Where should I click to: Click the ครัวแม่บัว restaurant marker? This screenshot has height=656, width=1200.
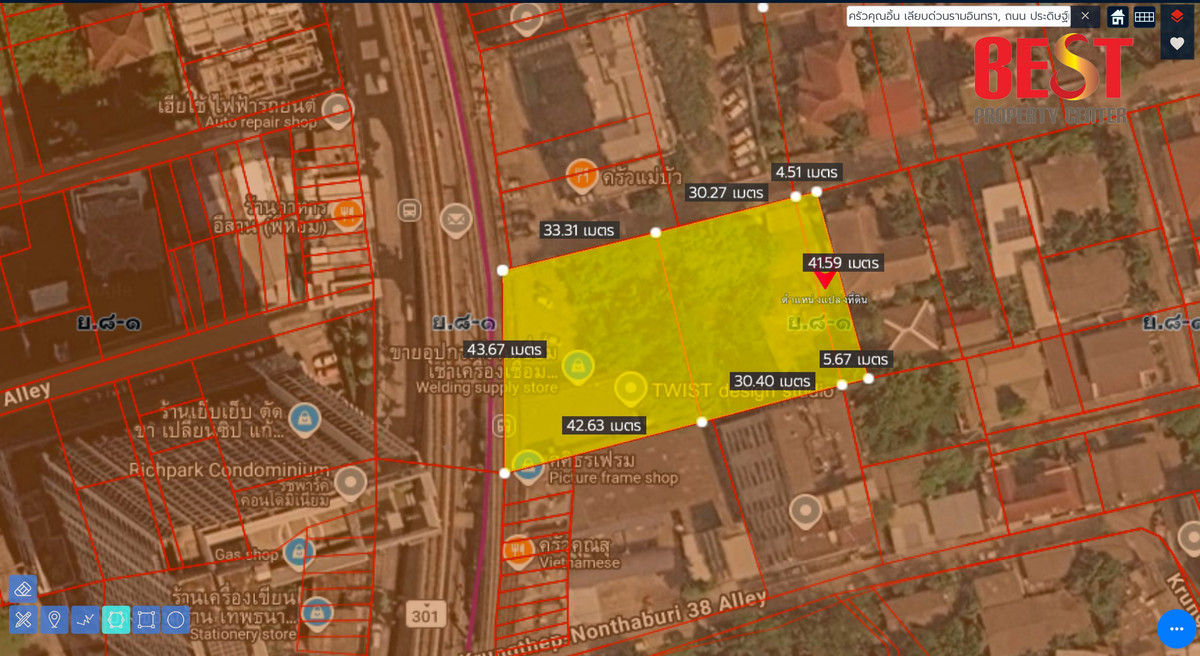(x=581, y=175)
